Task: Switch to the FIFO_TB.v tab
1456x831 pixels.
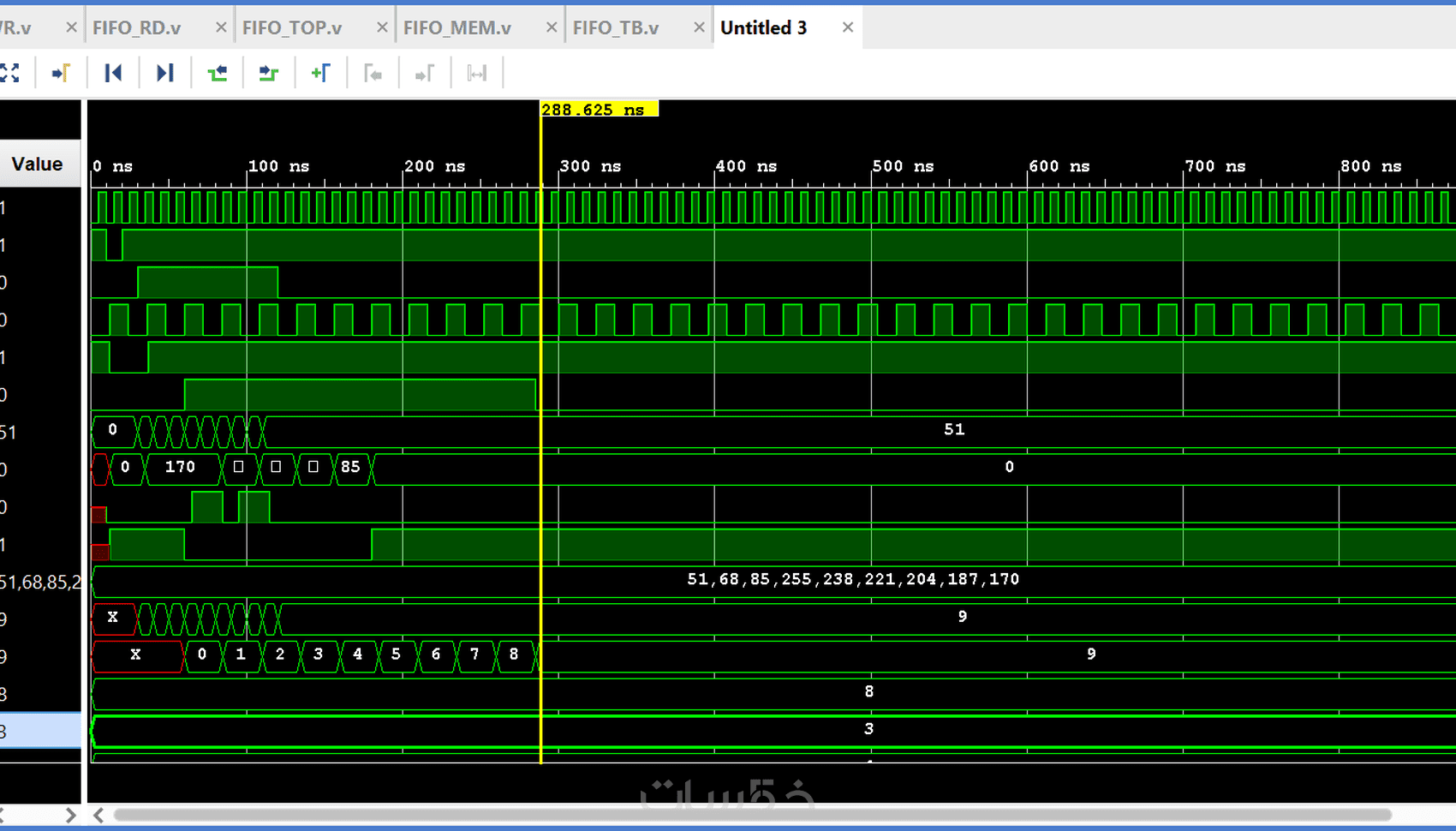Action: 616,28
